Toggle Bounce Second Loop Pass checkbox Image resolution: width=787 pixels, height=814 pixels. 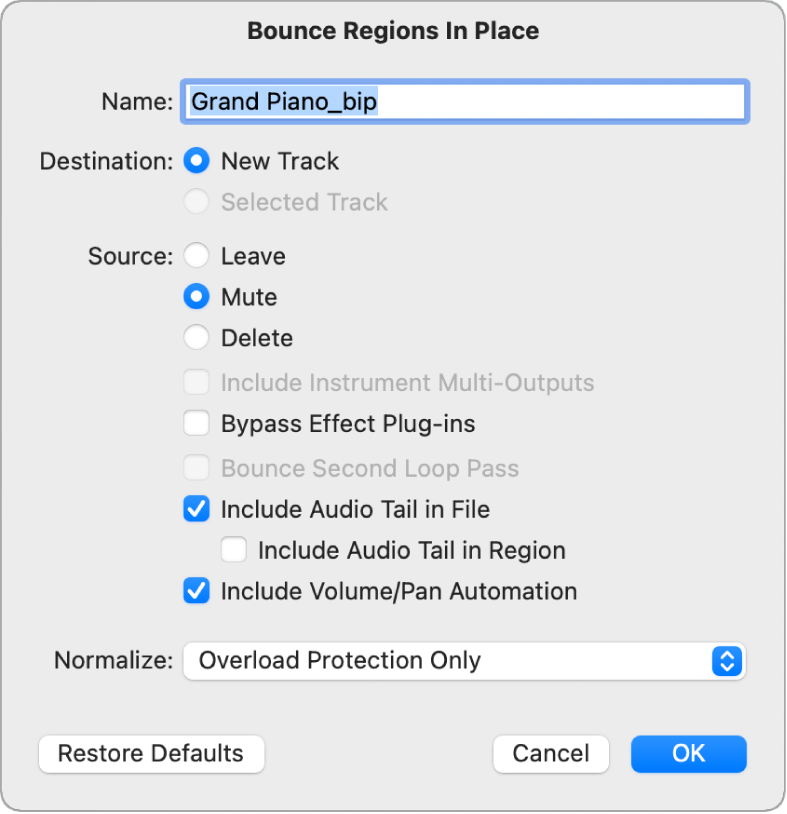(x=197, y=469)
